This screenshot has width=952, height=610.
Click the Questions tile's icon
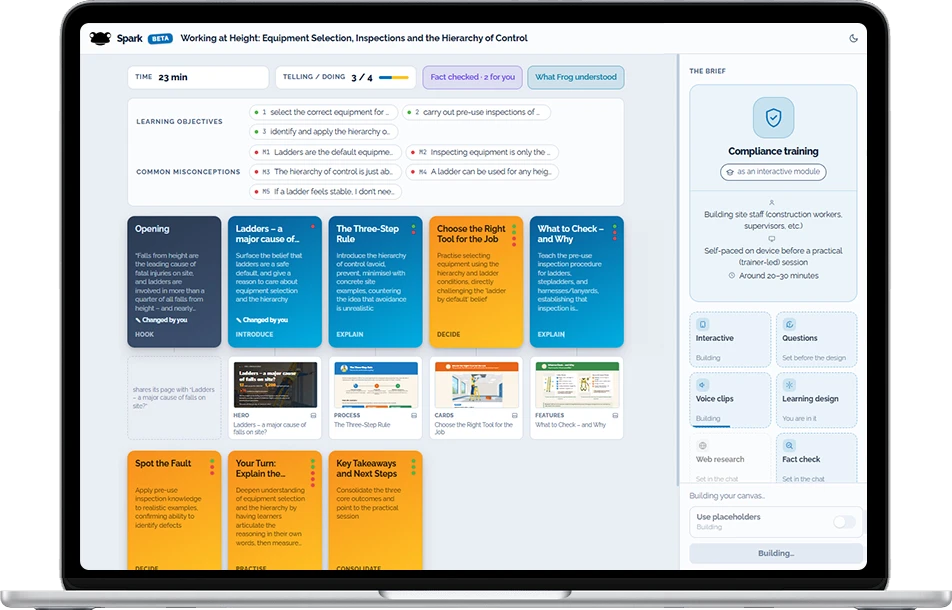click(x=789, y=324)
